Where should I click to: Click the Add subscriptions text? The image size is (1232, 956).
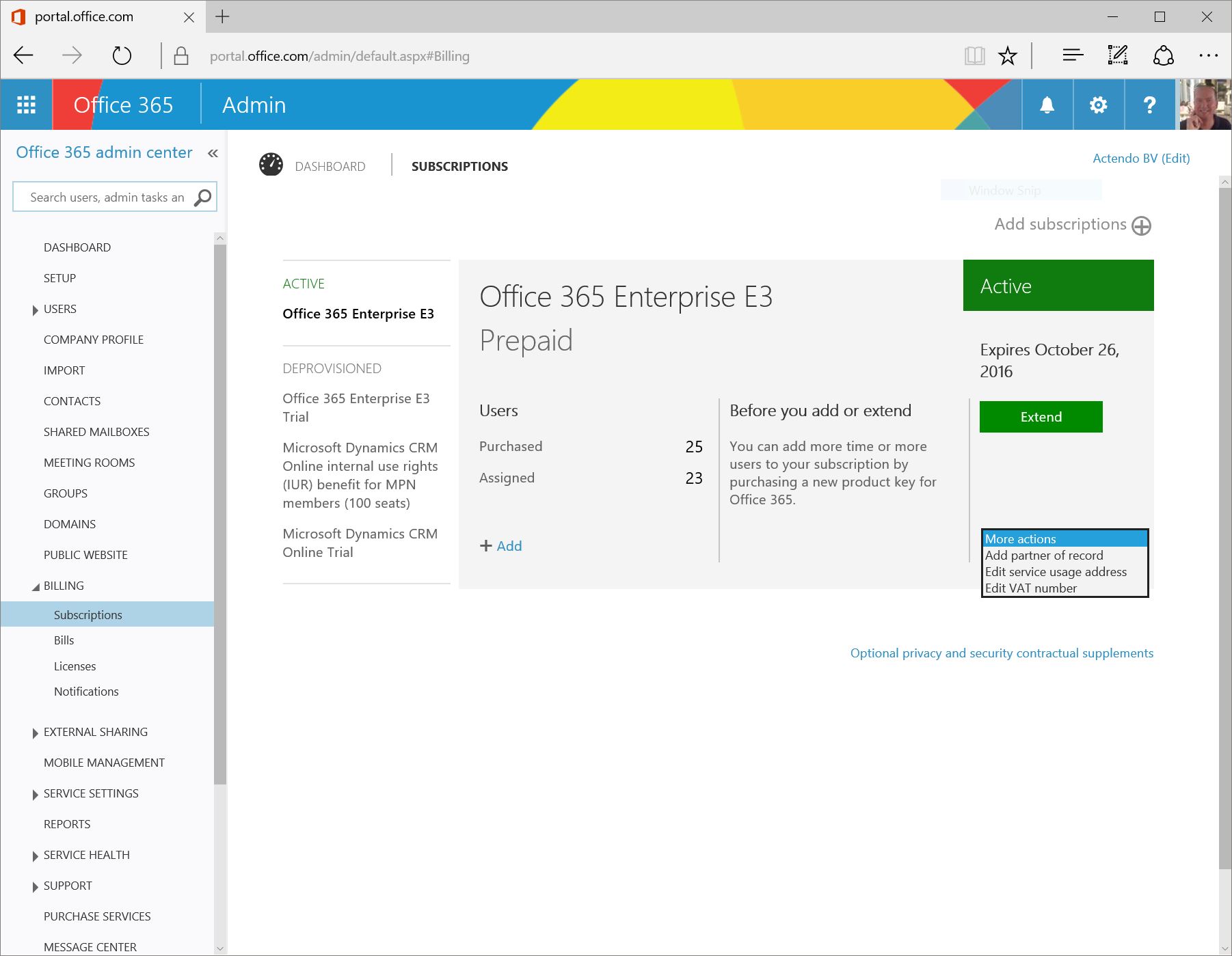[x=1060, y=224]
